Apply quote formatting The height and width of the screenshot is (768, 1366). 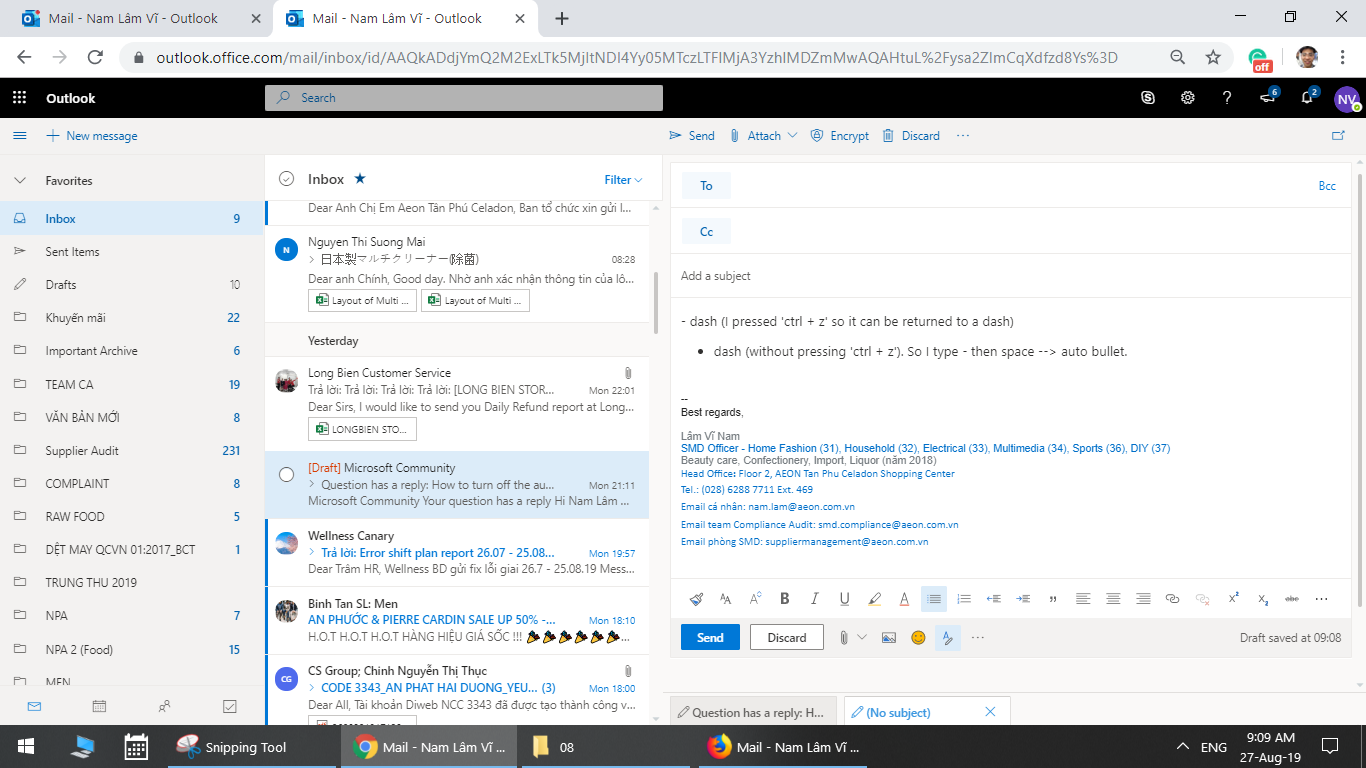tap(1053, 599)
